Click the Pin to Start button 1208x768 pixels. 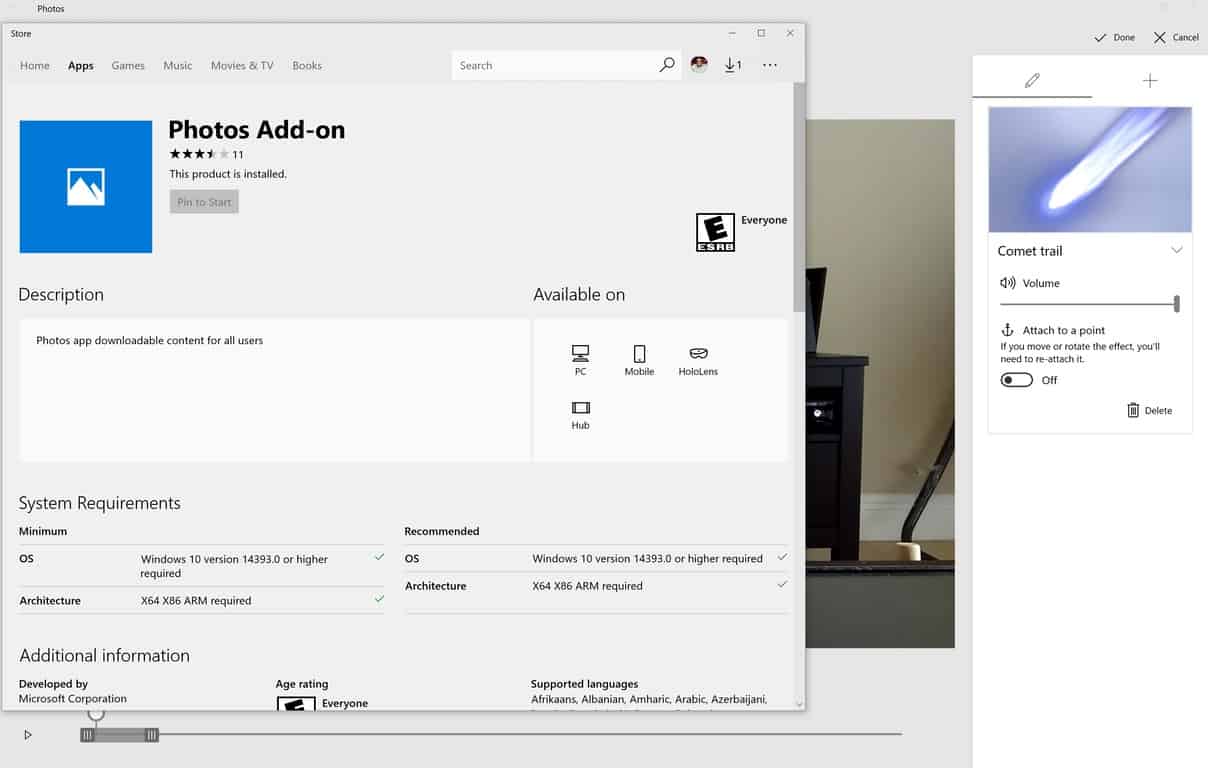click(x=204, y=202)
